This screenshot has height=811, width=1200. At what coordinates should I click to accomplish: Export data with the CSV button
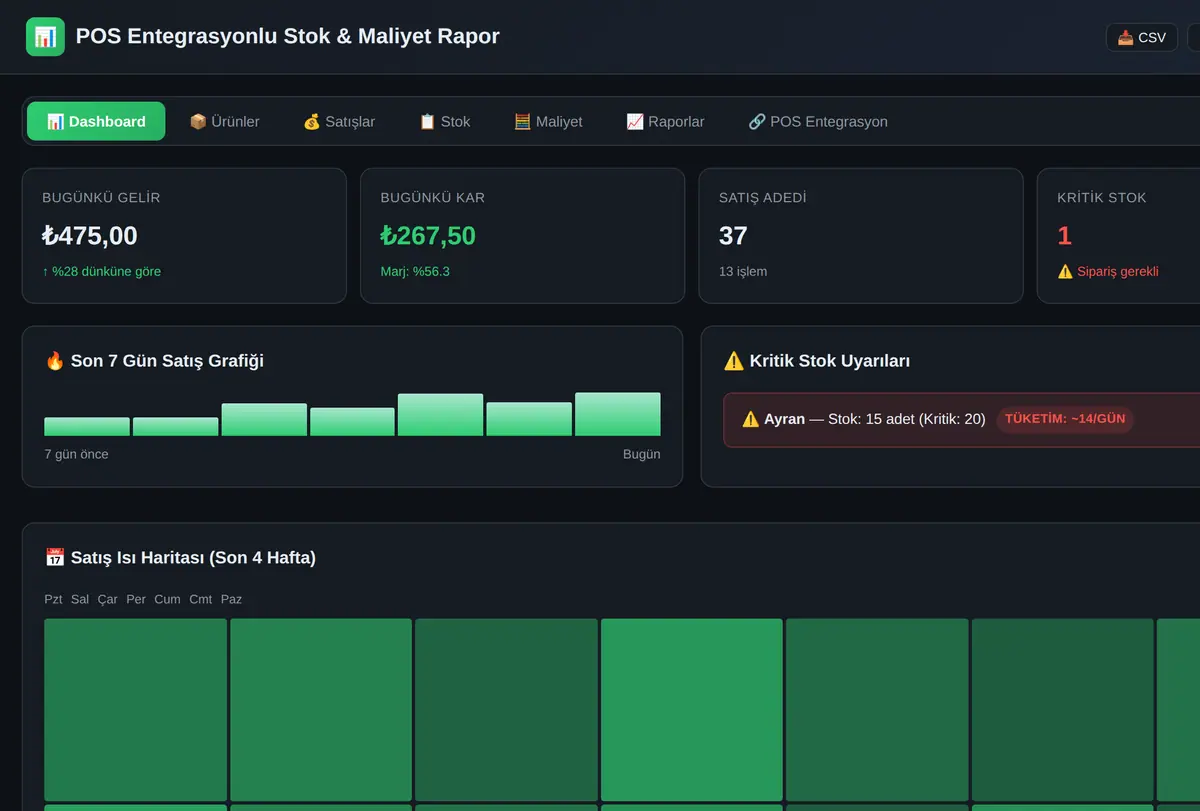(x=1141, y=37)
